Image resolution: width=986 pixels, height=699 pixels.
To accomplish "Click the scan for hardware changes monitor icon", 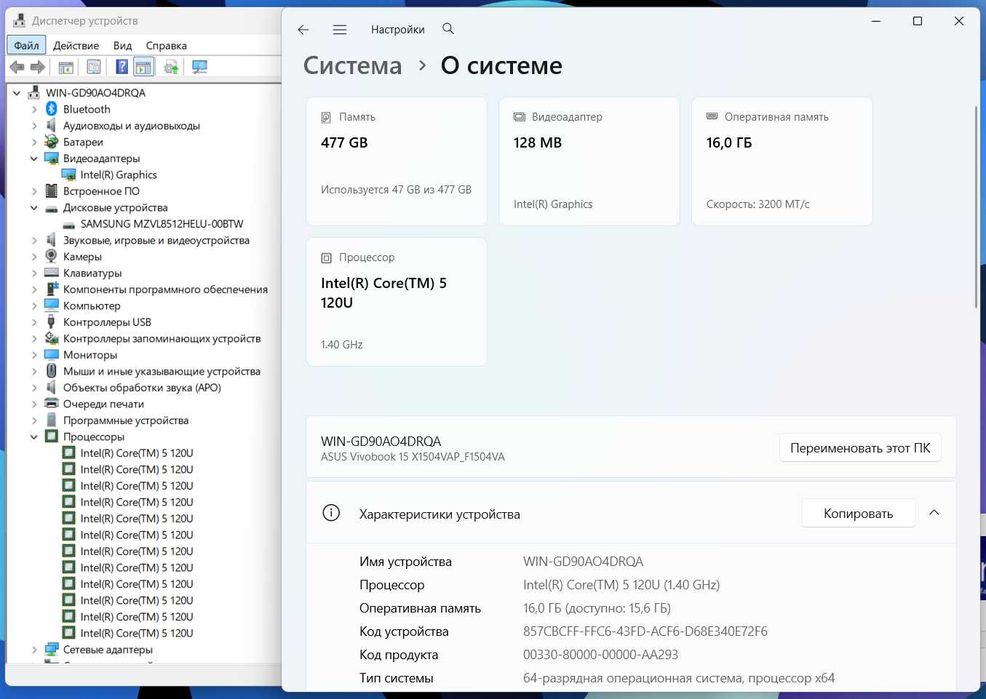I will tap(199, 67).
